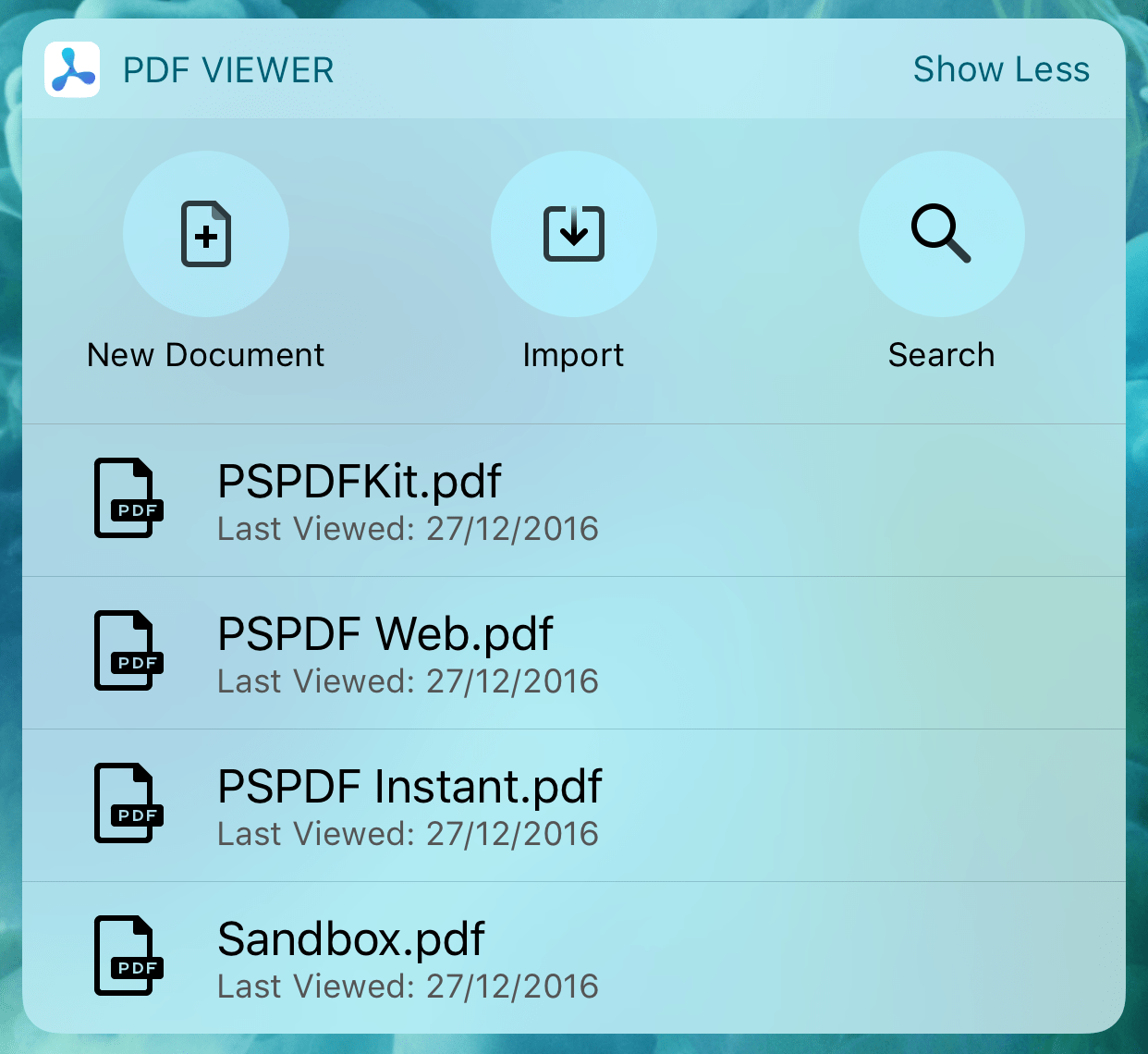Click the PDF icon beside Sandbox.pdf

[x=128, y=956]
